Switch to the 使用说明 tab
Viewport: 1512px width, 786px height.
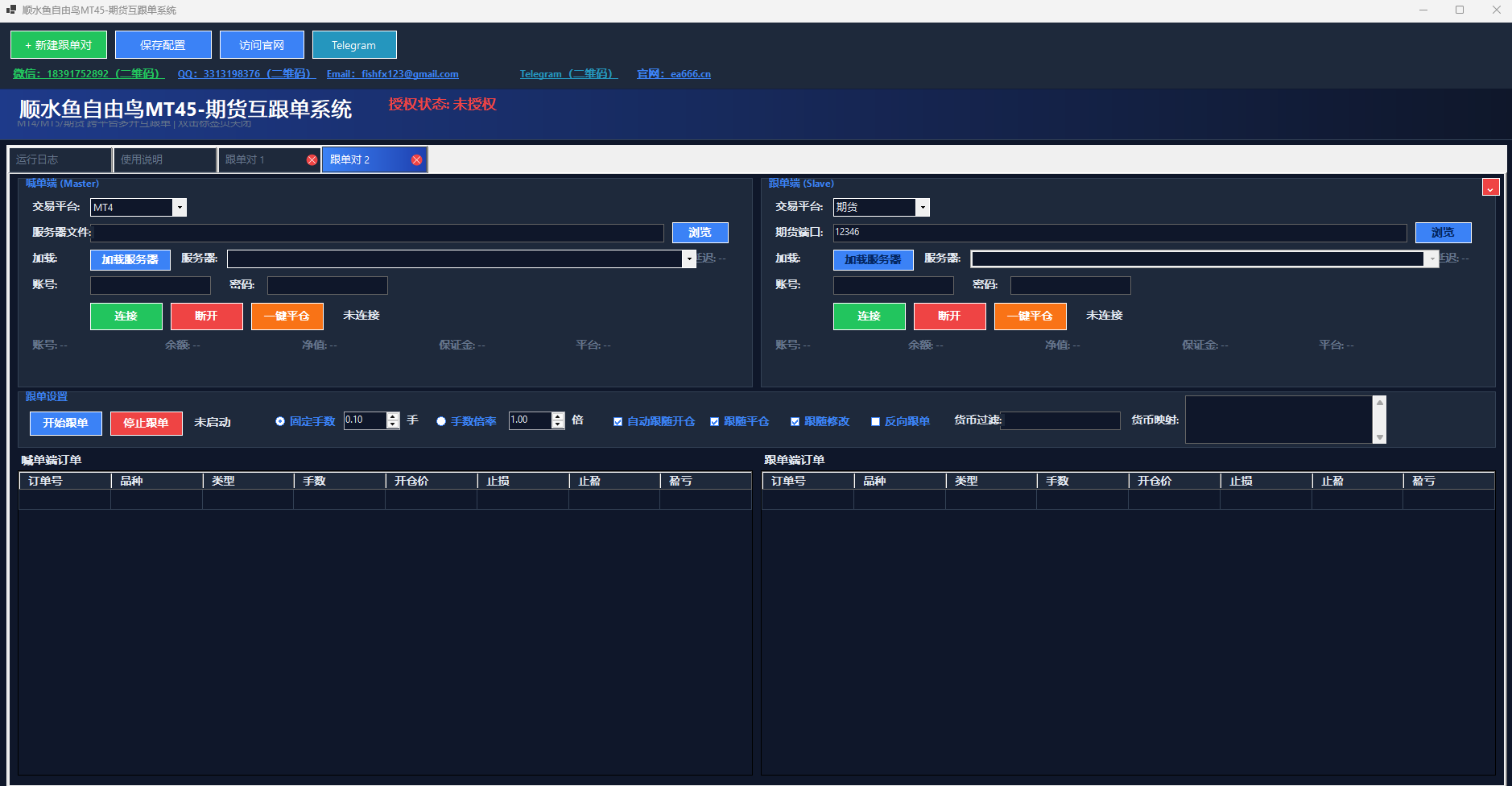pyautogui.click(x=165, y=160)
